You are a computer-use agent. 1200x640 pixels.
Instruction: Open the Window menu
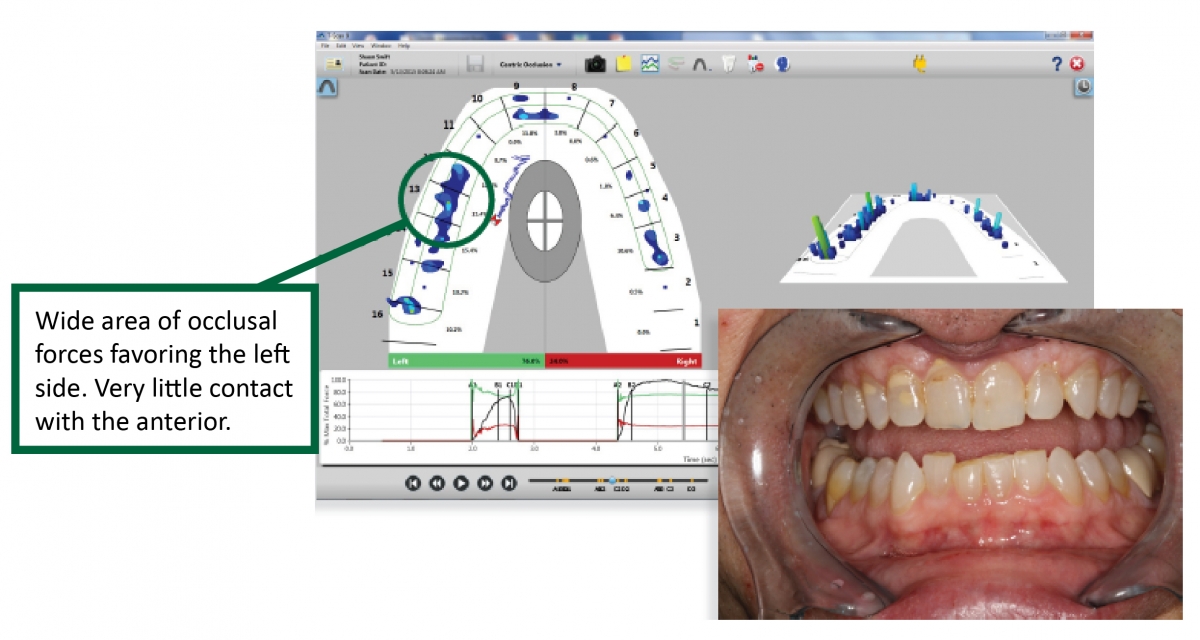coord(380,46)
